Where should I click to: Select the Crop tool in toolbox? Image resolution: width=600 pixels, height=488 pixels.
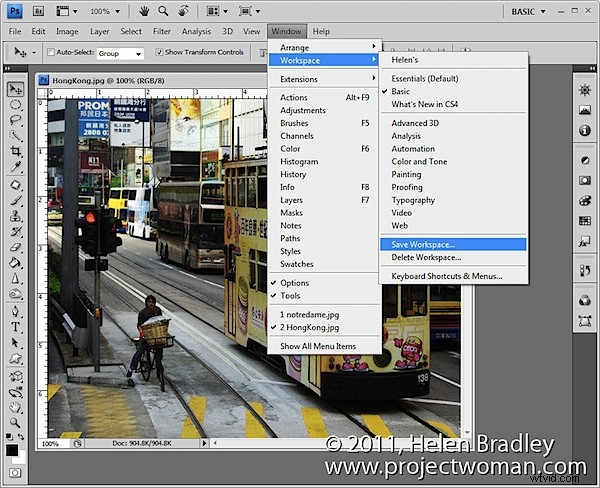click(x=15, y=151)
